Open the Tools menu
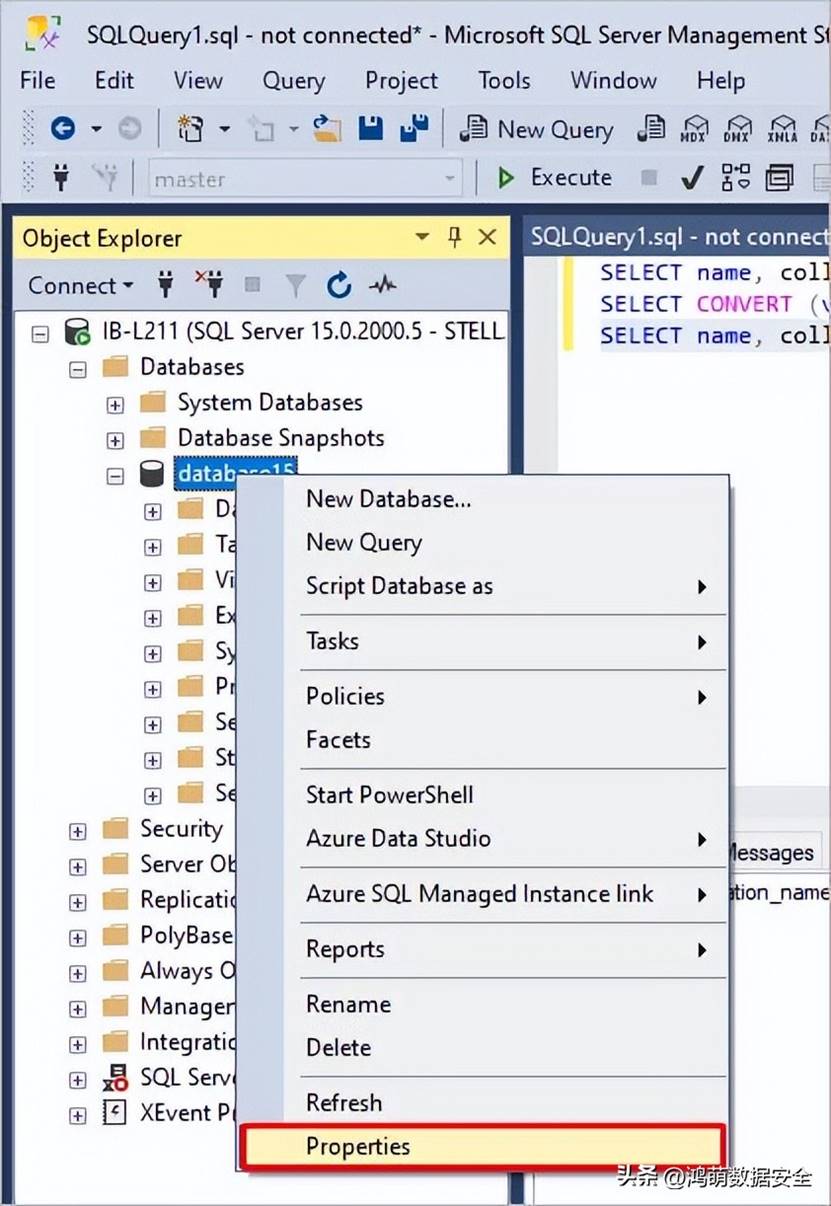Image resolution: width=831 pixels, height=1206 pixels. tap(504, 80)
